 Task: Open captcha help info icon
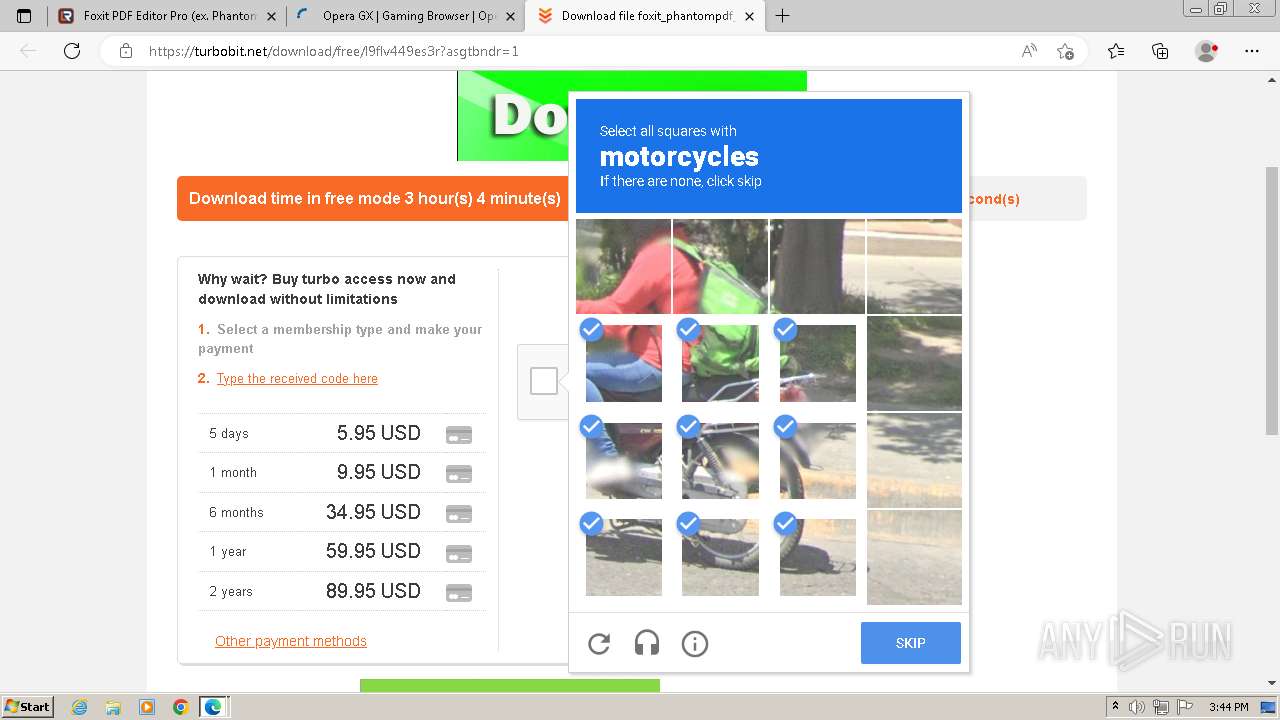pyautogui.click(x=695, y=644)
